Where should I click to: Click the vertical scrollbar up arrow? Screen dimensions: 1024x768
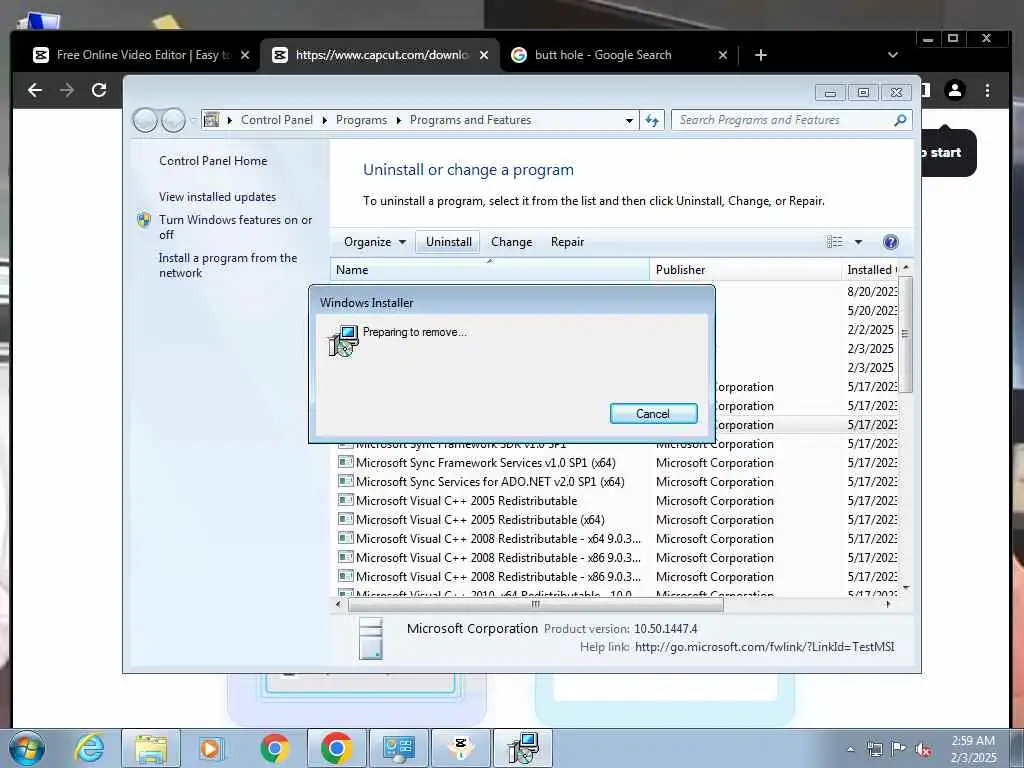point(906,268)
